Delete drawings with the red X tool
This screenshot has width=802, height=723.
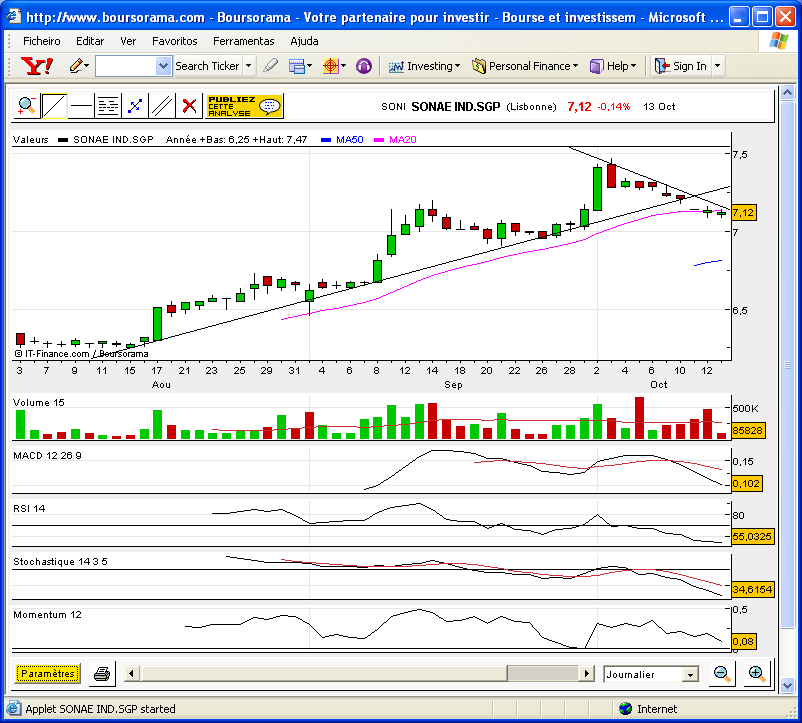pos(189,106)
